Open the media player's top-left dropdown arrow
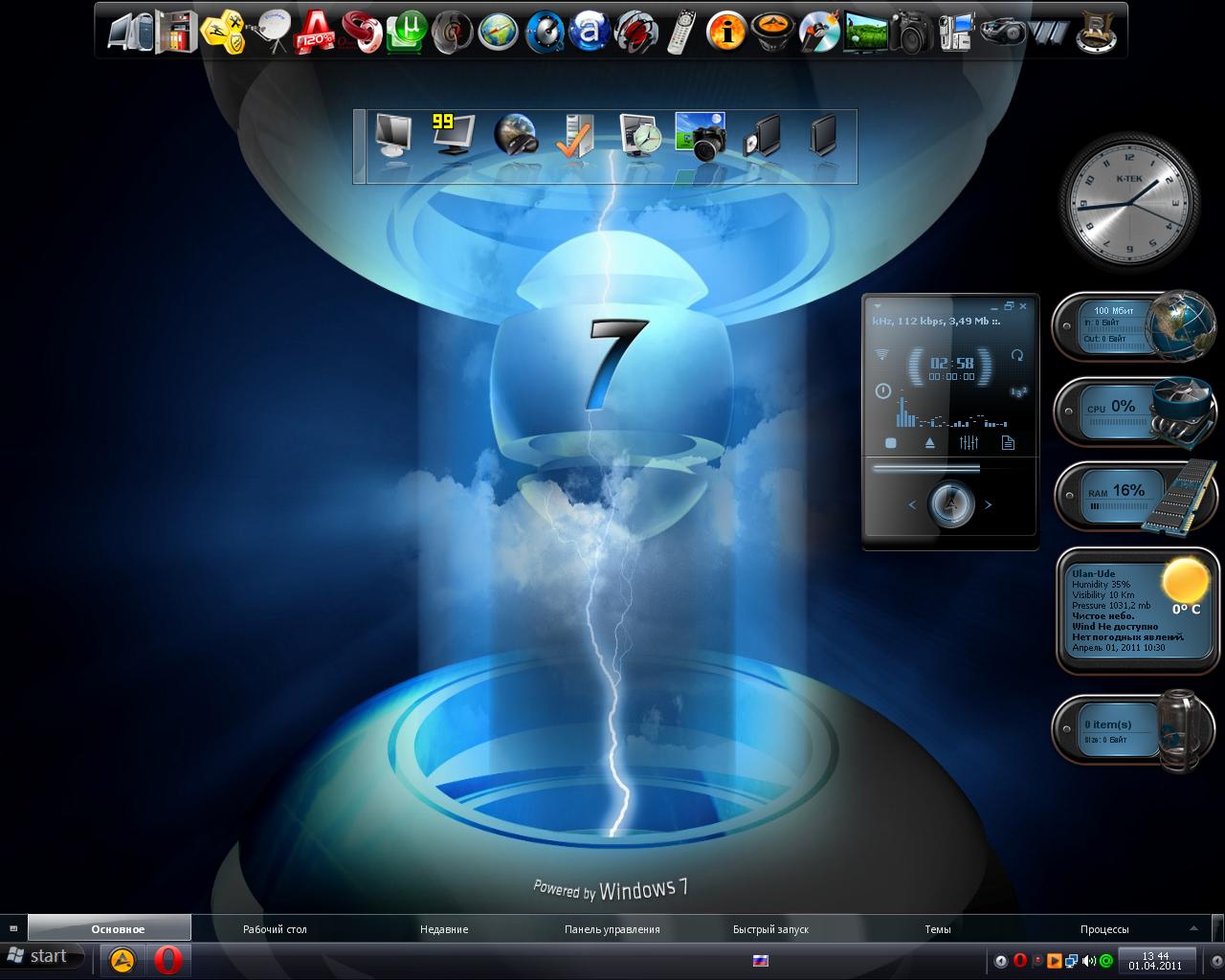Image resolution: width=1225 pixels, height=980 pixels. [877, 305]
